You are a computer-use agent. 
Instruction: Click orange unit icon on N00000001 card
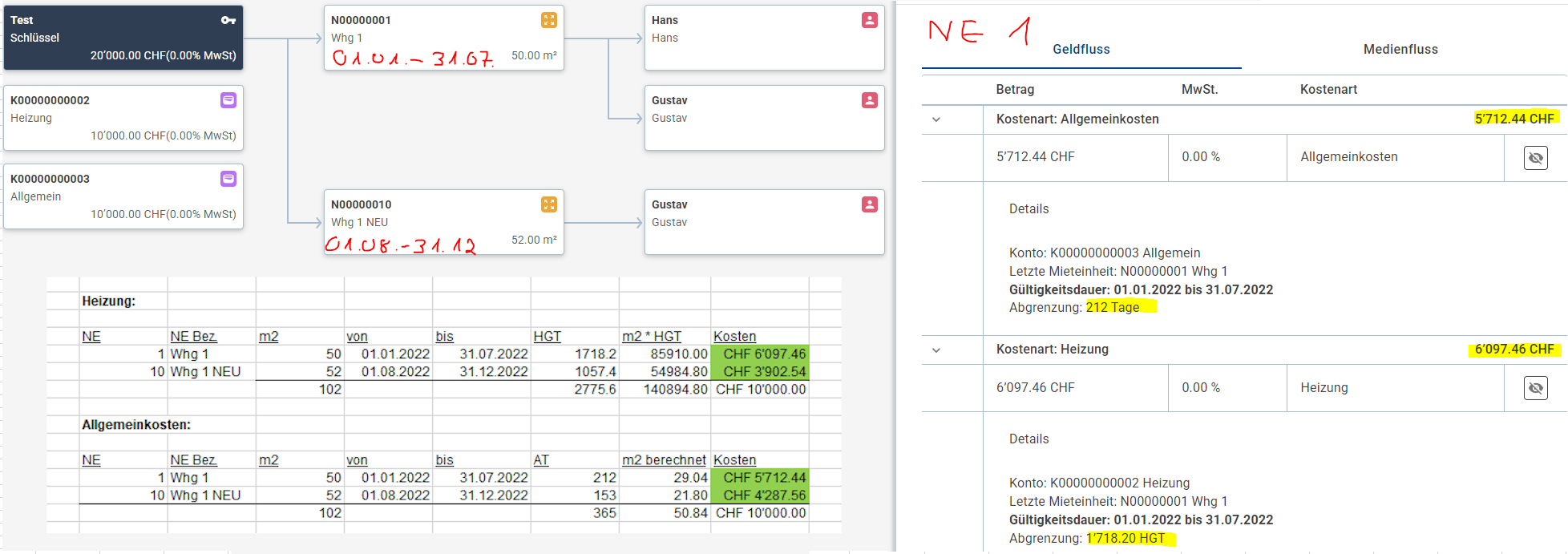point(549,20)
